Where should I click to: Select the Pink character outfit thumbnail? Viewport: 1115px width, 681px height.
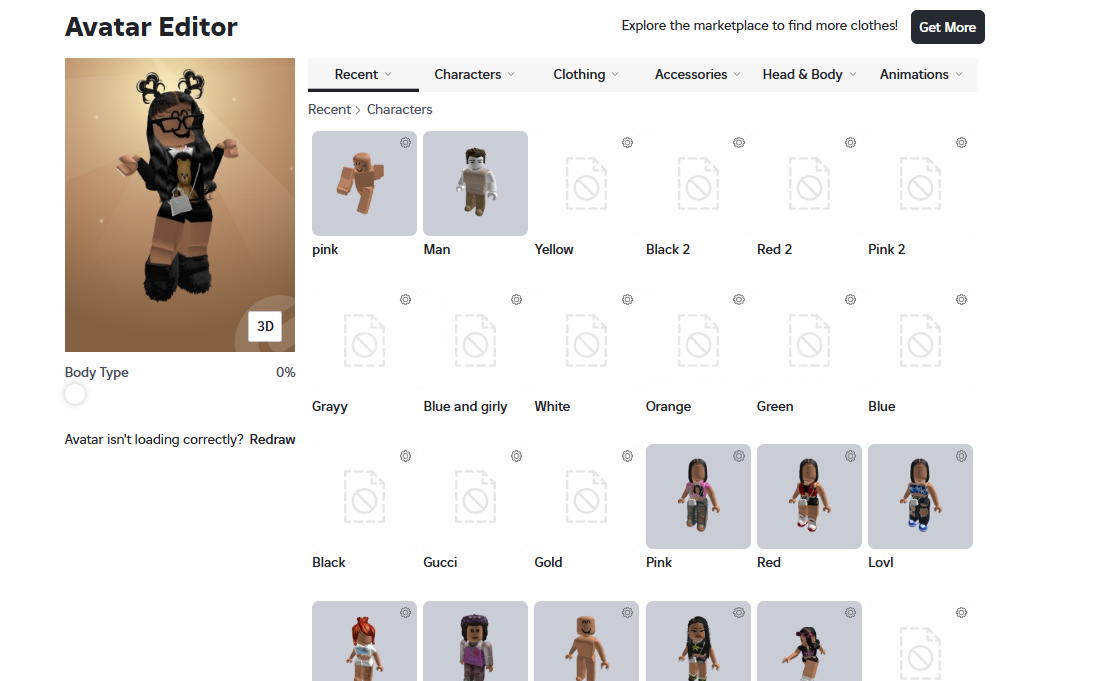(698, 496)
